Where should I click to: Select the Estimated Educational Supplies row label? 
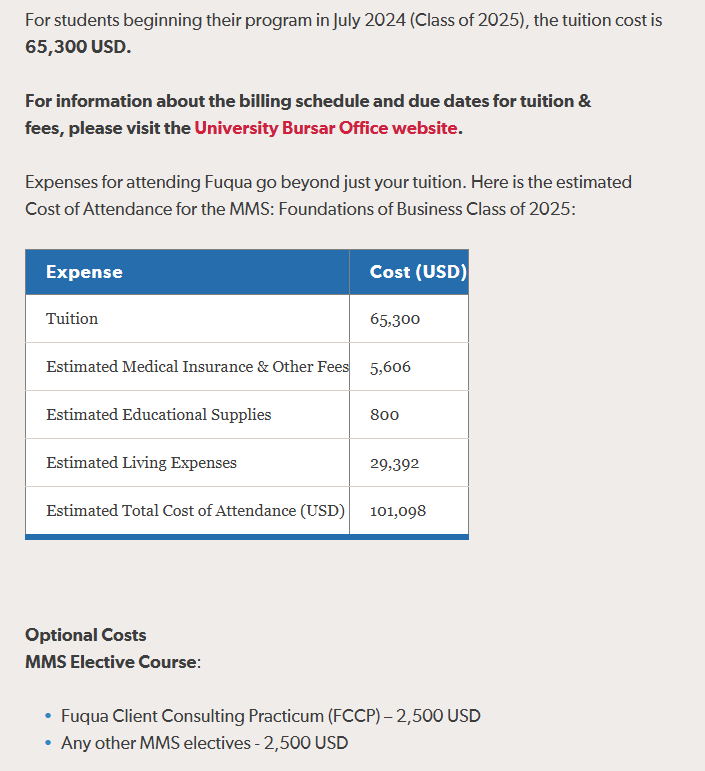point(158,414)
